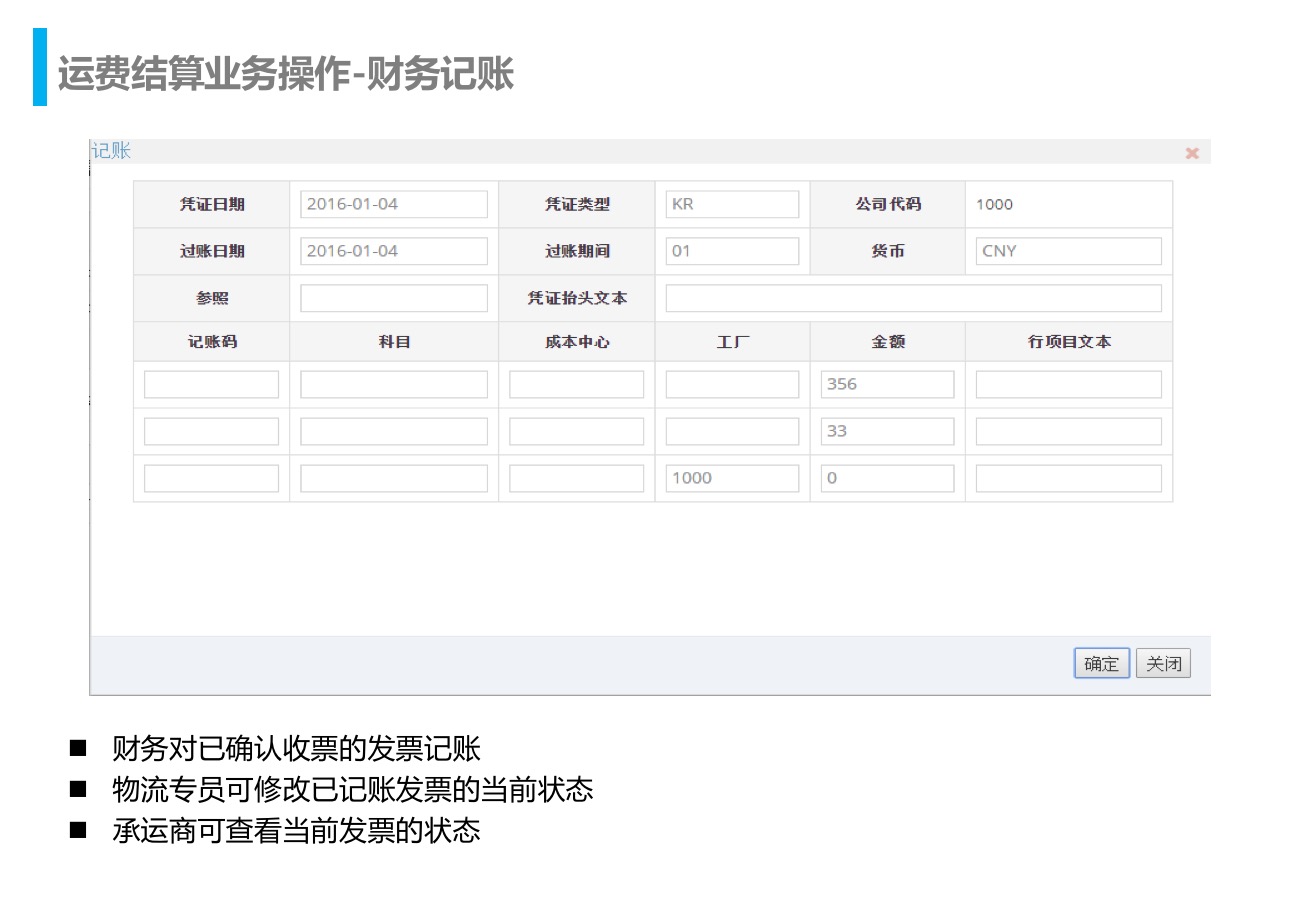Focus the empty 参照 input field
Screen dimensions: 1300x900
coord(394,298)
